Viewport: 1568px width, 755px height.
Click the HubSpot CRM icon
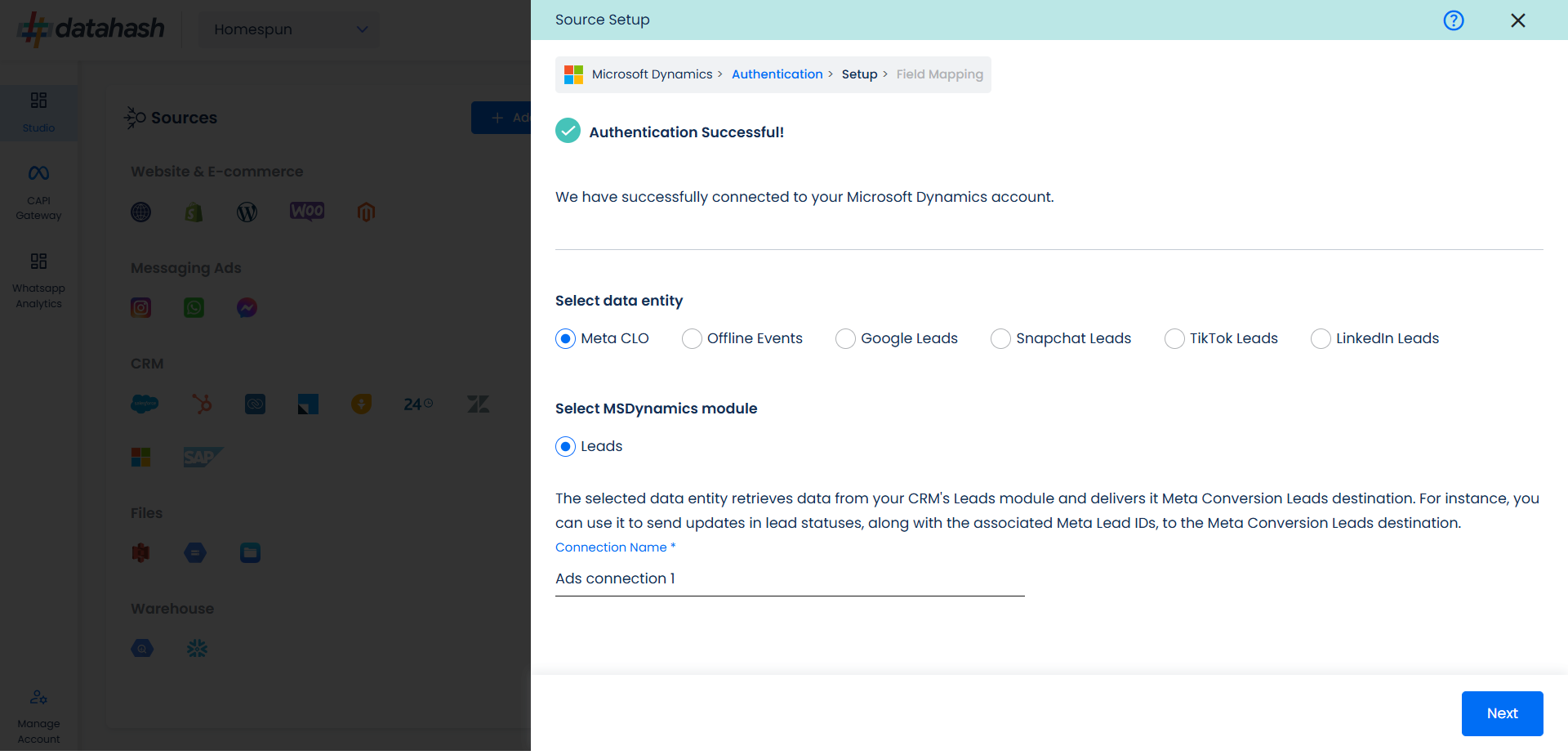click(202, 404)
